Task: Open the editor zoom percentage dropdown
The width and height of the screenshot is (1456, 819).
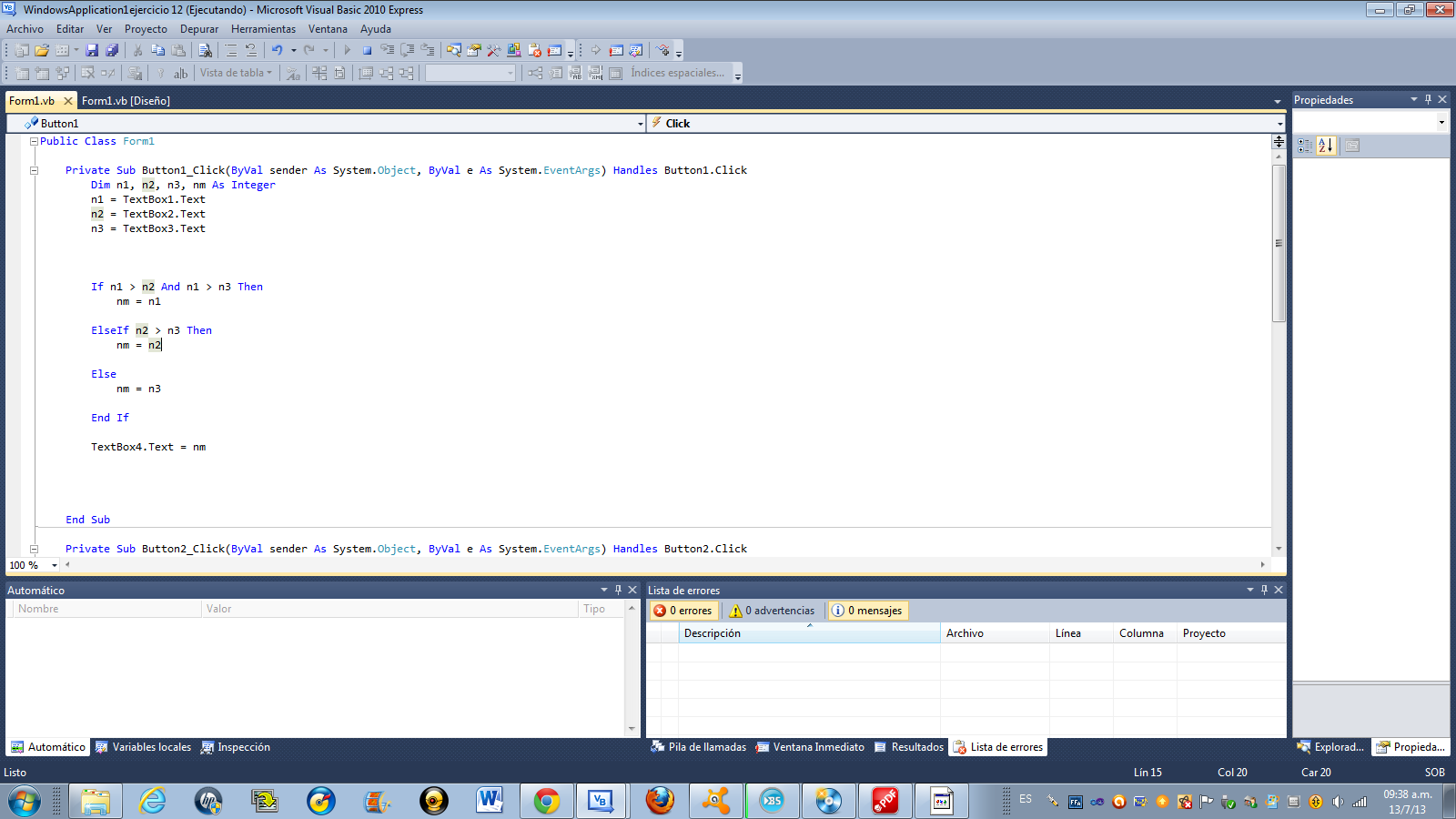Action: [x=55, y=564]
